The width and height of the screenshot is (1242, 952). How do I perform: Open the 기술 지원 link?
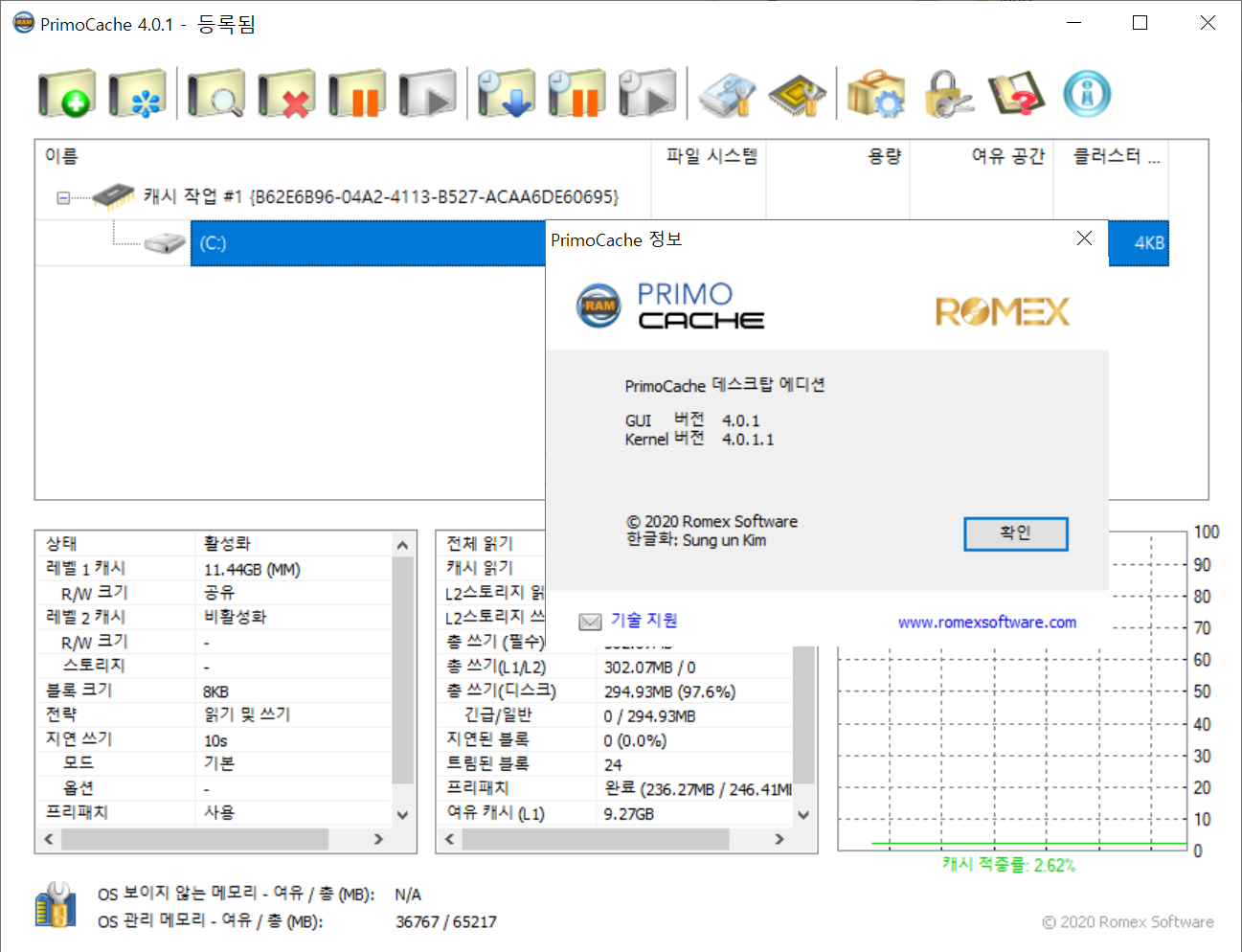click(x=644, y=621)
